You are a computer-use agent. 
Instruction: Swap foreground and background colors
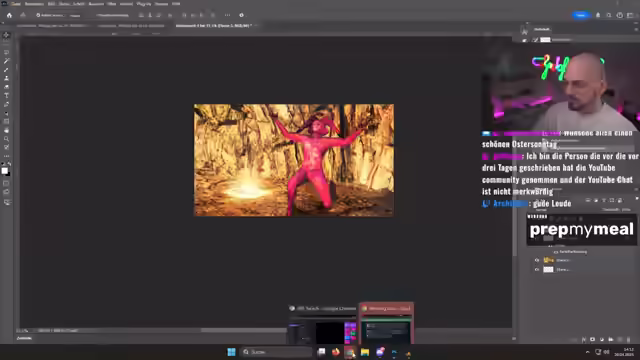pos(9,164)
